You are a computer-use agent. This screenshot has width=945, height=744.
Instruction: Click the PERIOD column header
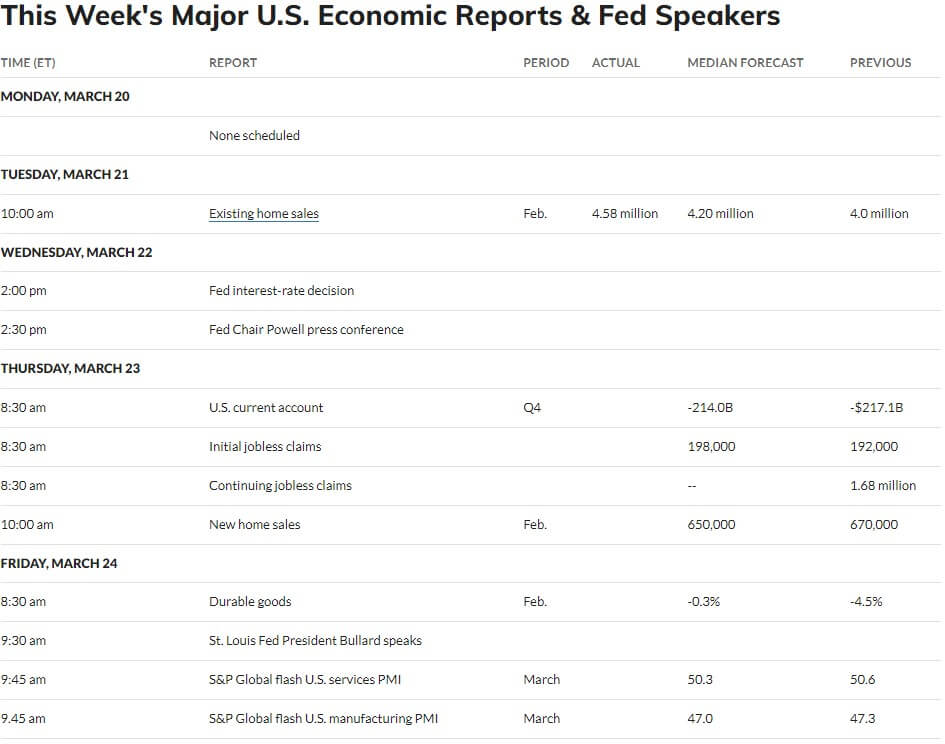pos(546,63)
